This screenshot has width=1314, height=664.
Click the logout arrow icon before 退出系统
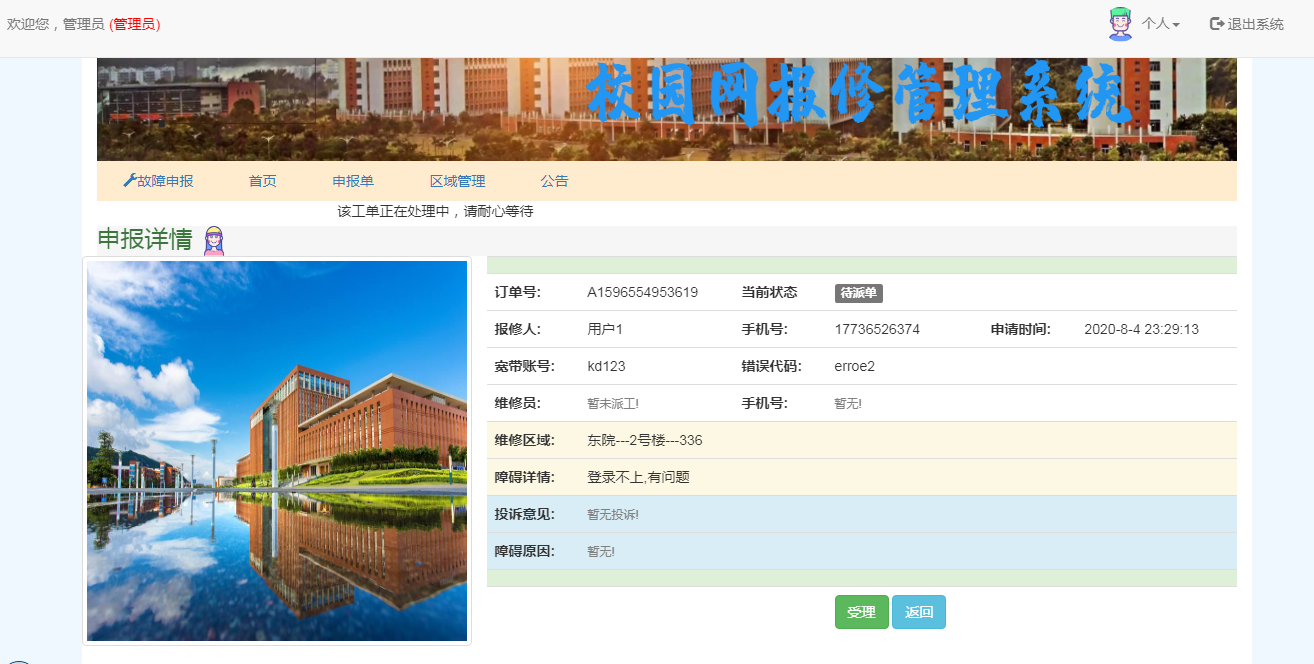(1217, 24)
